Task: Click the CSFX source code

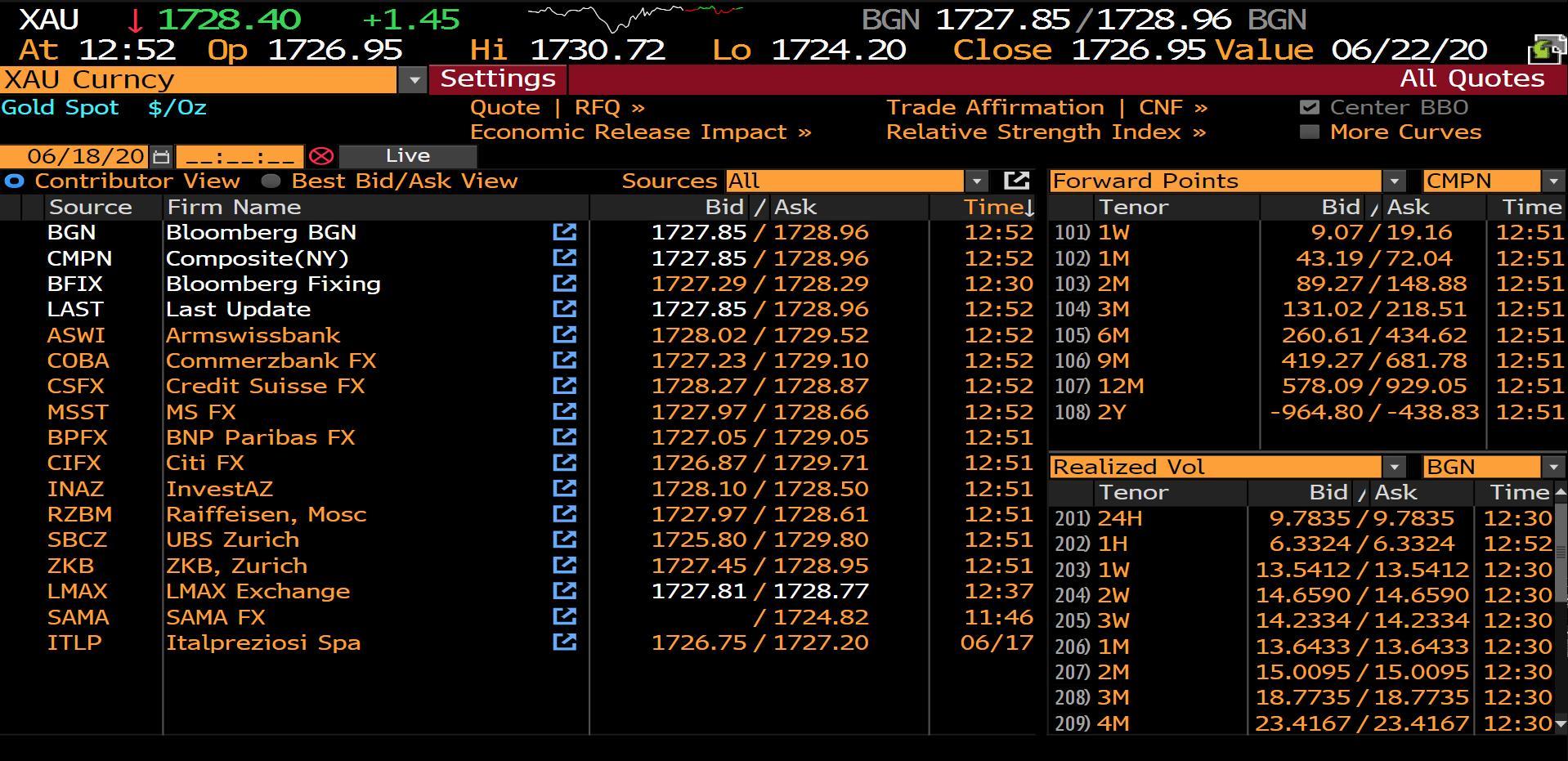Action: (x=76, y=386)
